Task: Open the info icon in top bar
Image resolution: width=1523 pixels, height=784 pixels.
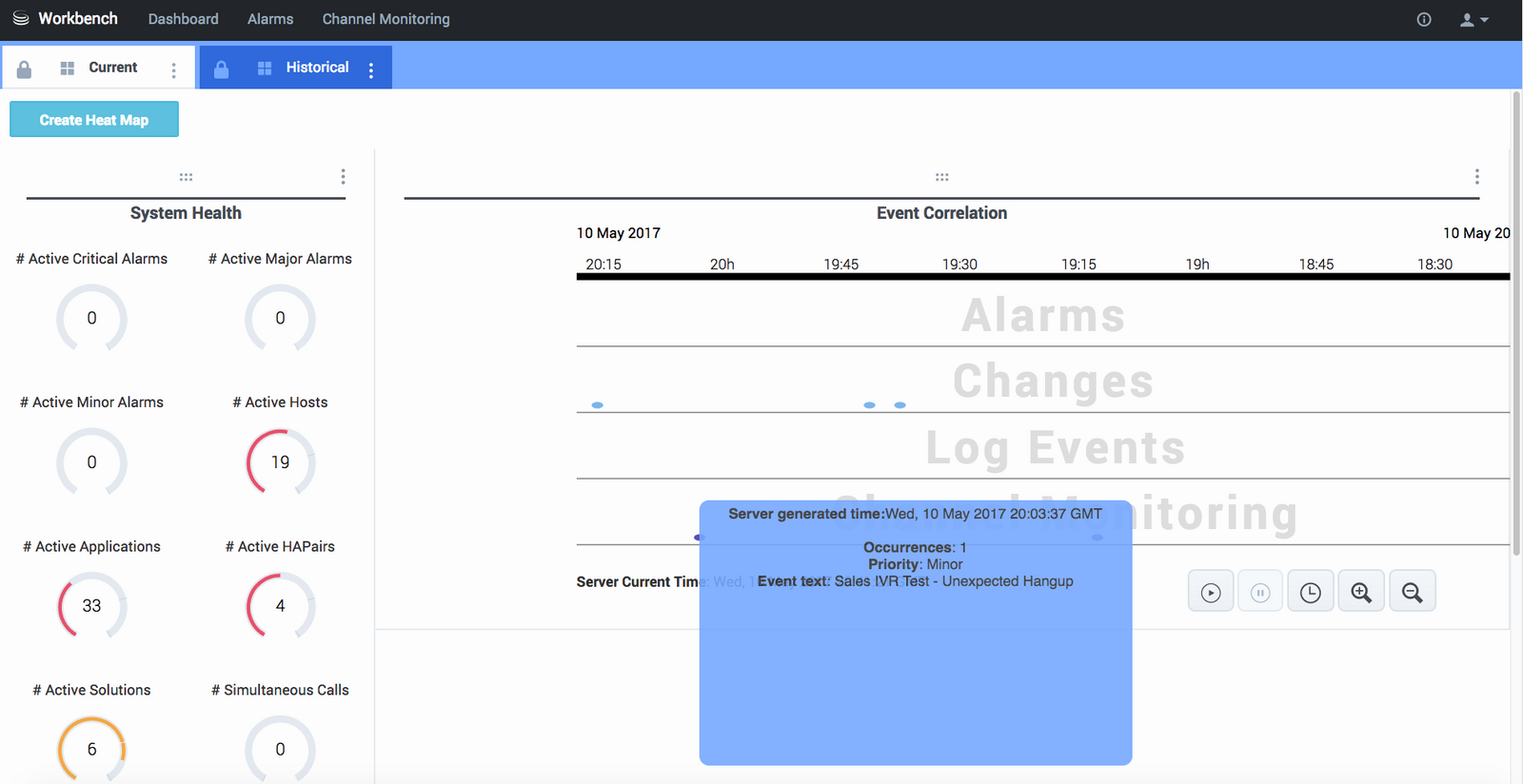Action: point(1424,19)
